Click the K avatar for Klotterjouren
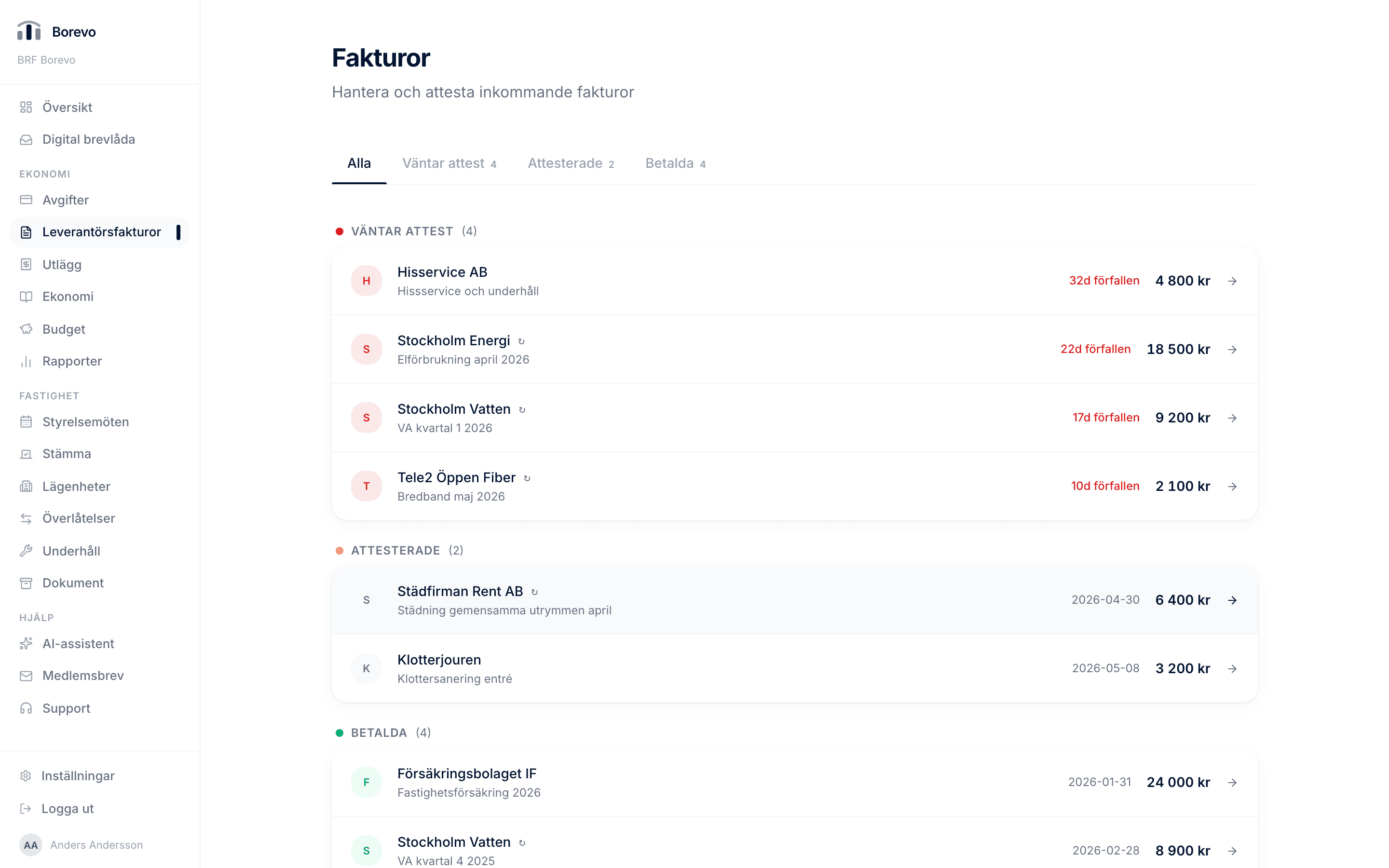This screenshot has width=1389, height=868. tap(366, 668)
